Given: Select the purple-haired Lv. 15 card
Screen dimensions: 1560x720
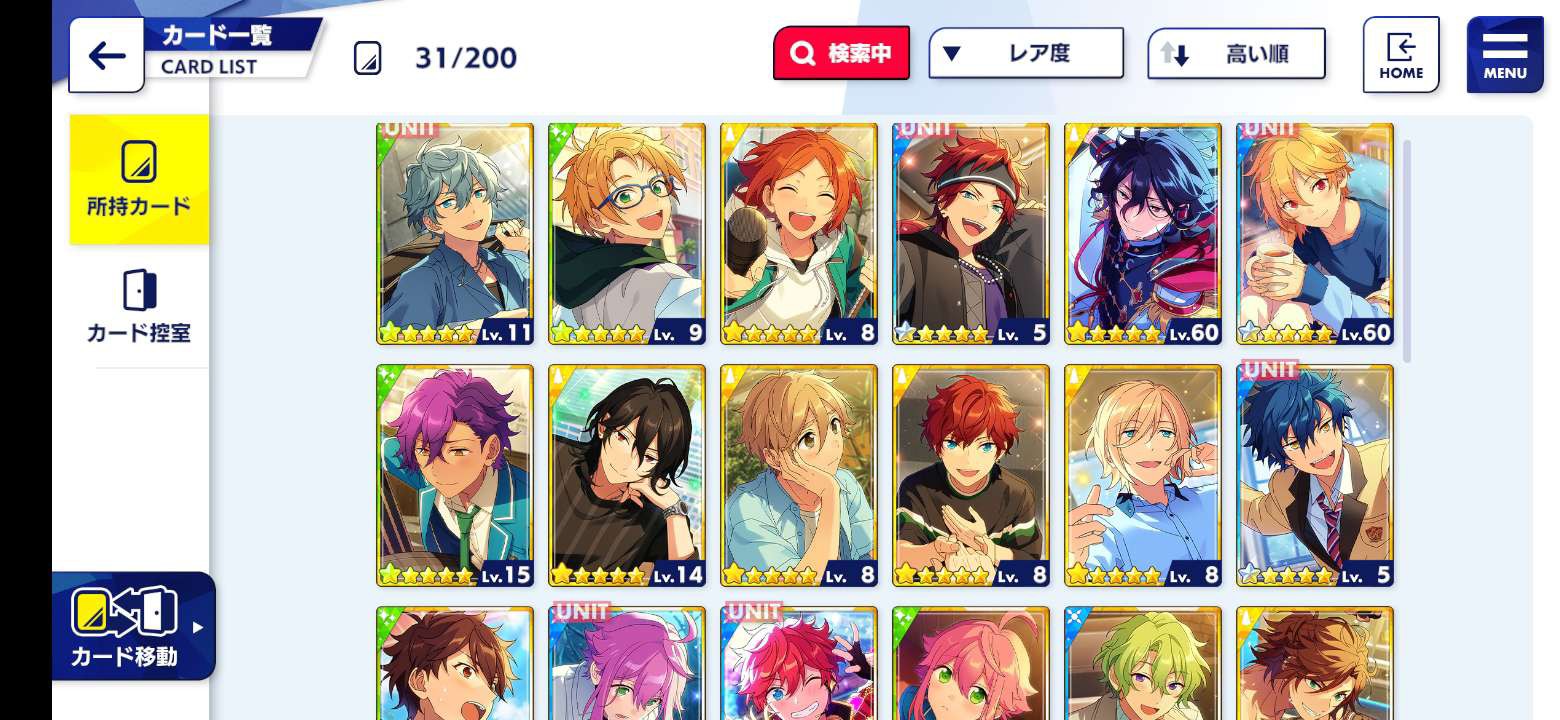Looking at the screenshot, I should [455, 476].
